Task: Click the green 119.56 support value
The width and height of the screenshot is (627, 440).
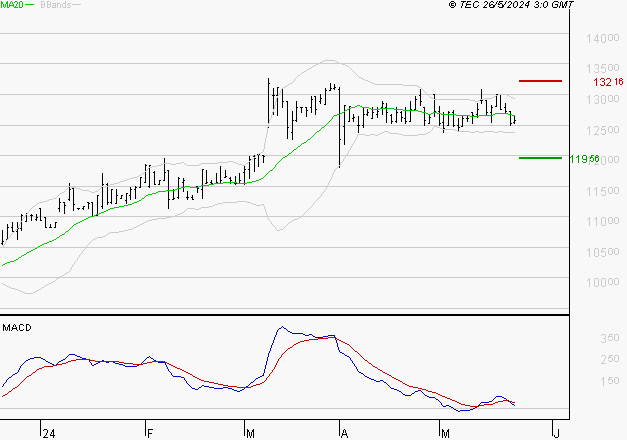Action: 584,159
